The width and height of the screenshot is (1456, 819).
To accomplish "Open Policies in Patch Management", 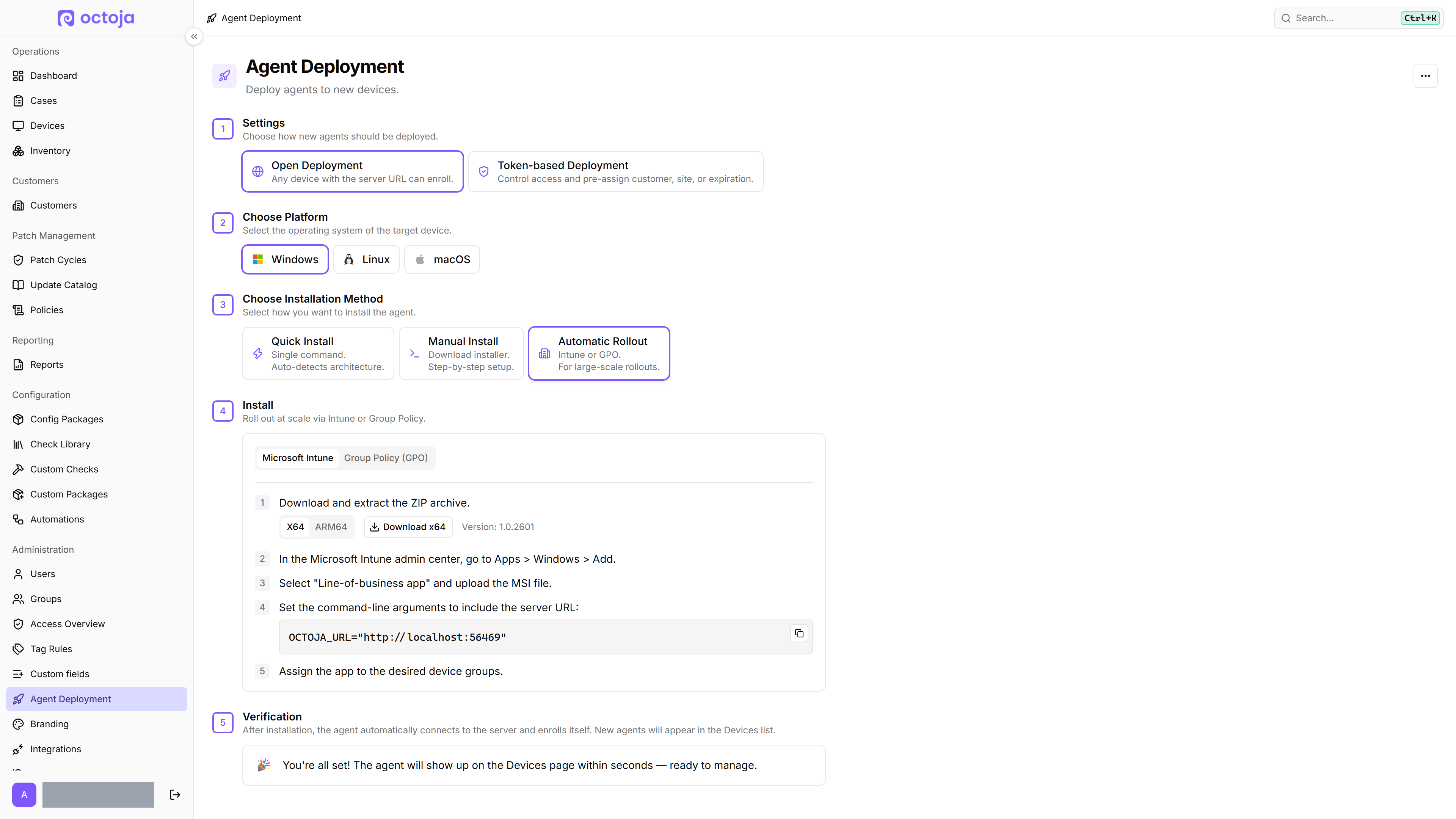I will click(97, 310).
